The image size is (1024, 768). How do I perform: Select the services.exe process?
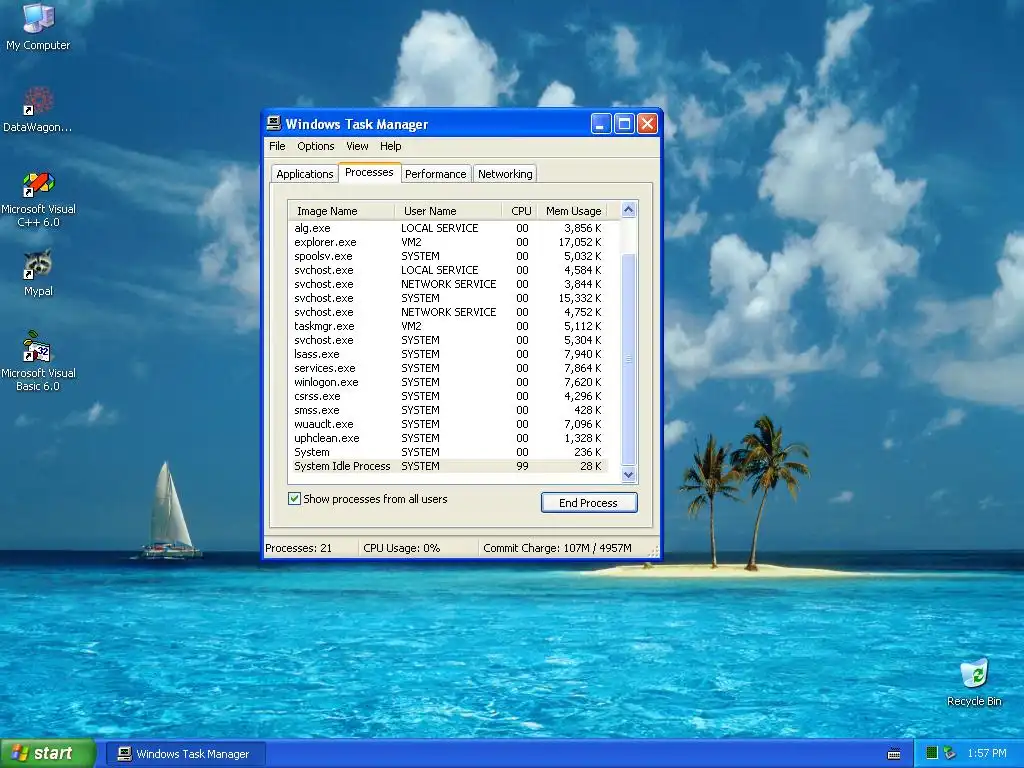point(448,368)
